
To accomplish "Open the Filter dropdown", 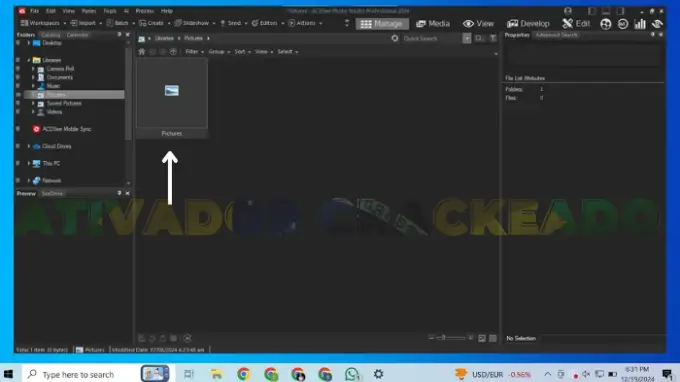I will pyautogui.click(x=194, y=52).
